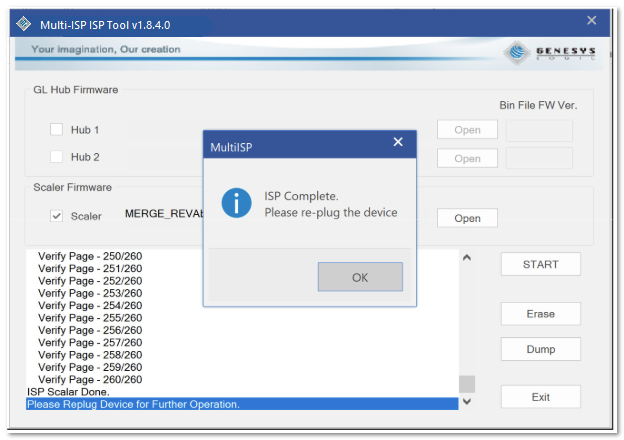This screenshot has height=440, width=624.
Task: Click the Open button for Hub 2
Action: (467, 158)
